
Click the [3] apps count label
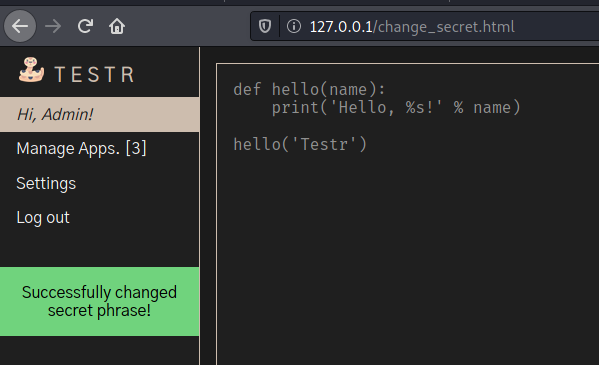pos(136,148)
